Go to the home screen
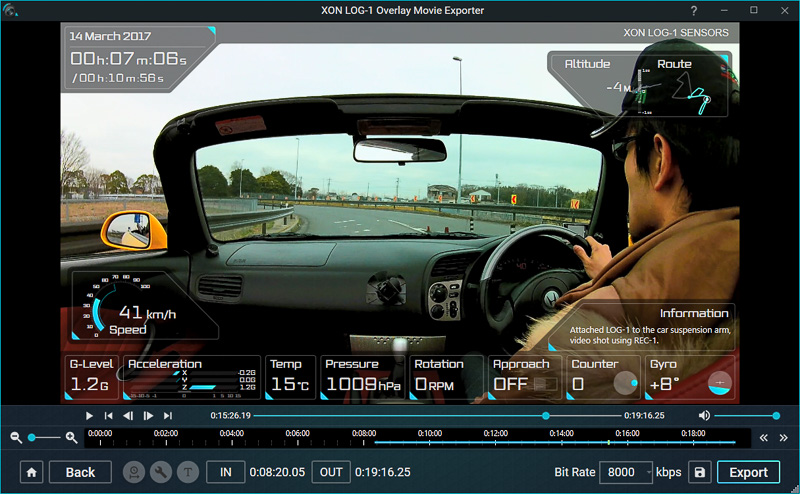The height and width of the screenshot is (494, 800). [x=32, y=472]
